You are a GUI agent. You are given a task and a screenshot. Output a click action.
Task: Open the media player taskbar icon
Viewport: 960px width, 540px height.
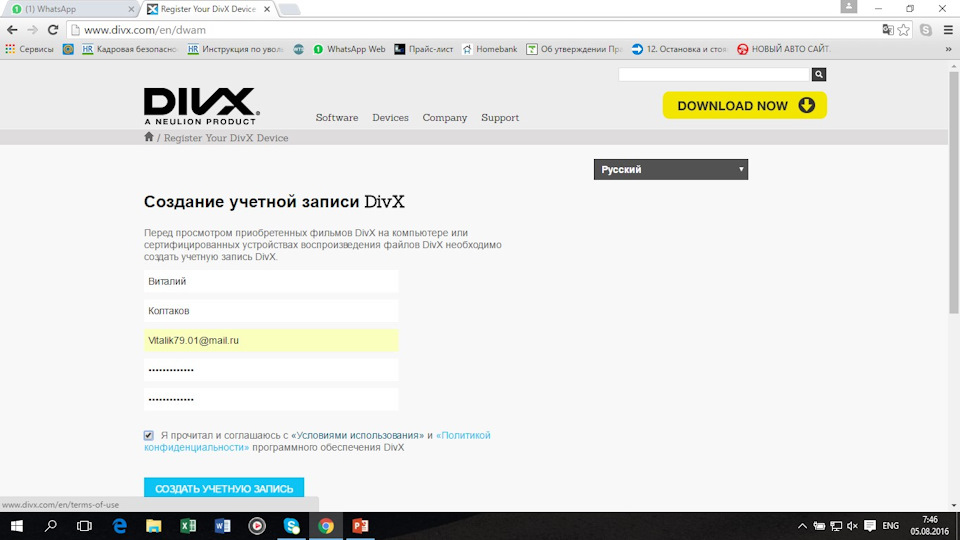257,526
